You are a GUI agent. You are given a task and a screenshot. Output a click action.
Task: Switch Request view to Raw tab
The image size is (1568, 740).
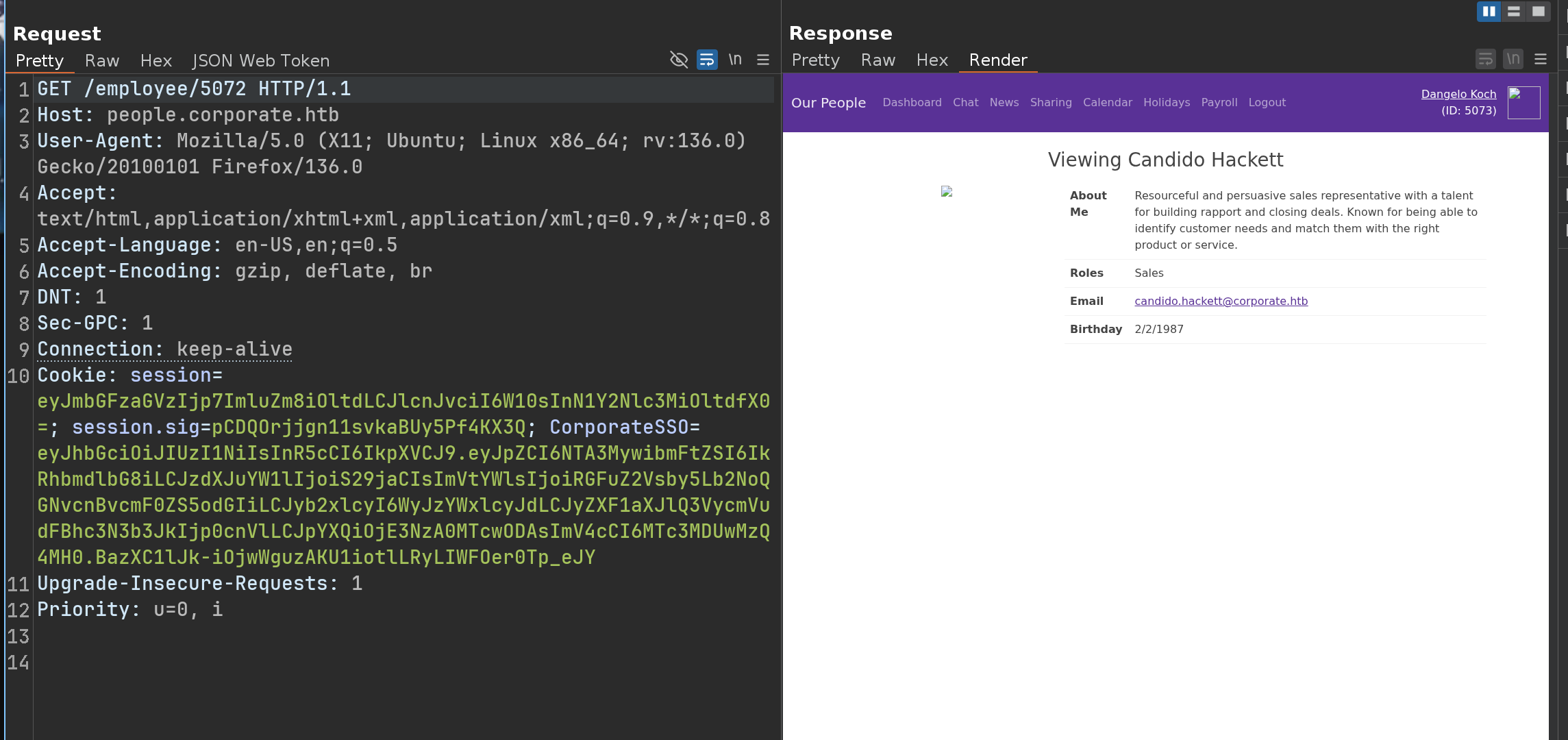tap(102, 61)
